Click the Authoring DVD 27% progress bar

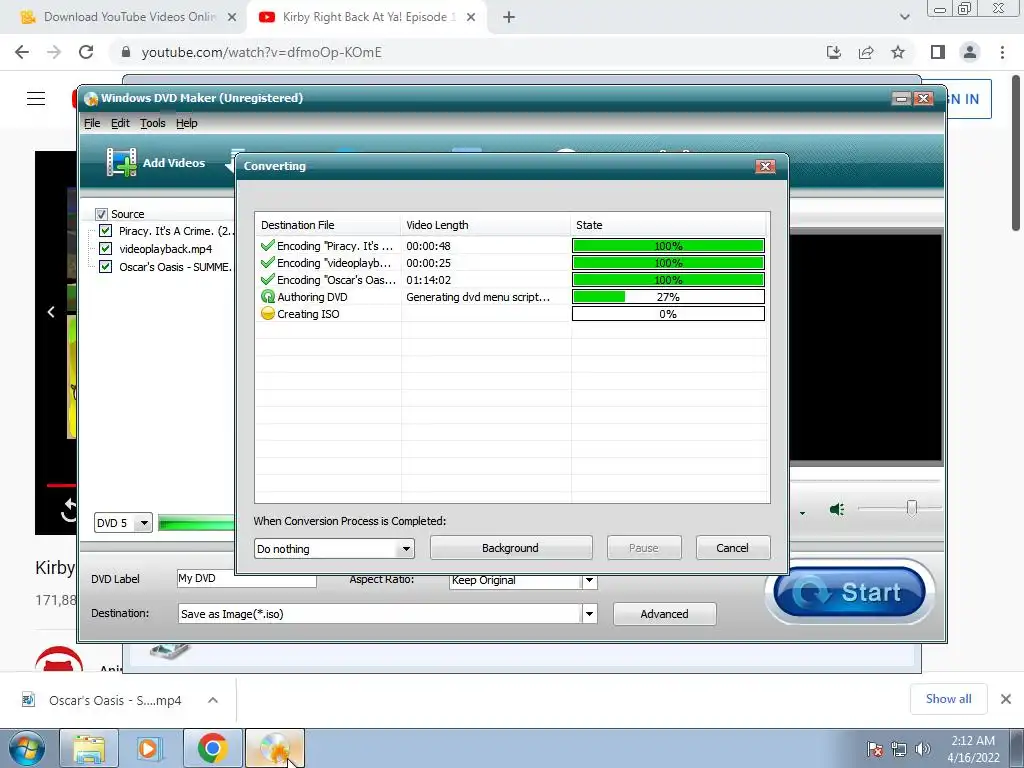(668, 297)
